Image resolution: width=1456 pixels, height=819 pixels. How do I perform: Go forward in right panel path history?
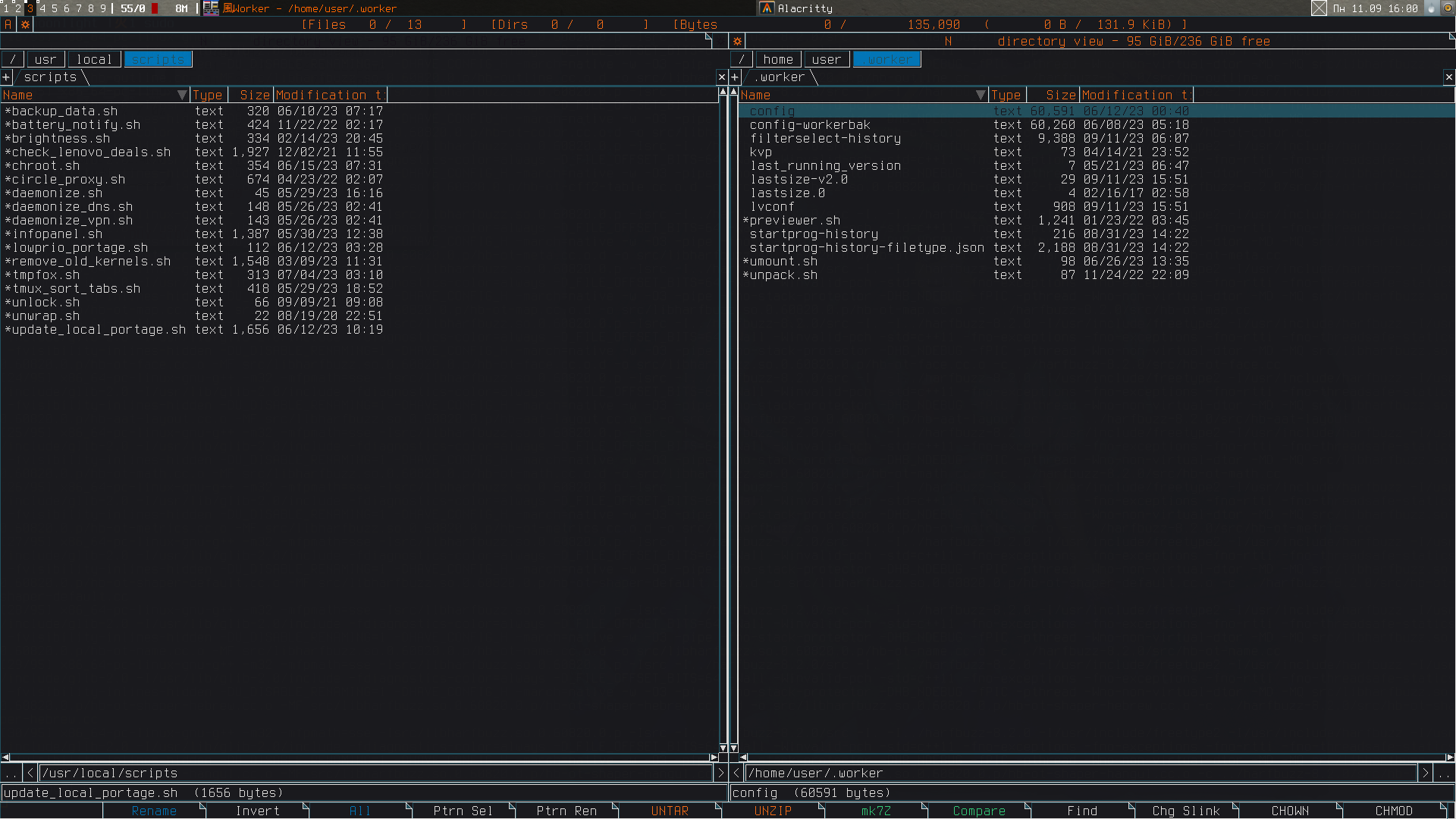pyautogui.click(x=1426, y=773)
